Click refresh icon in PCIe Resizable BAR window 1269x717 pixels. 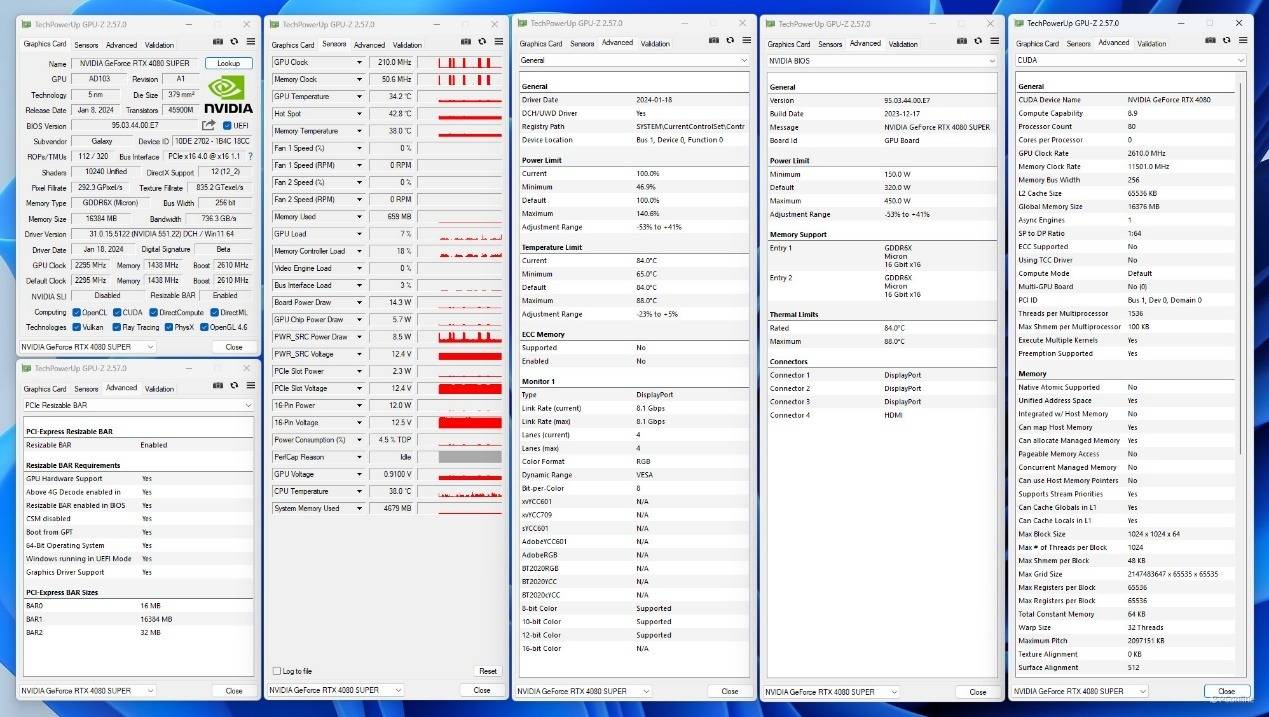pyautogui.click(x=234, y=386)
